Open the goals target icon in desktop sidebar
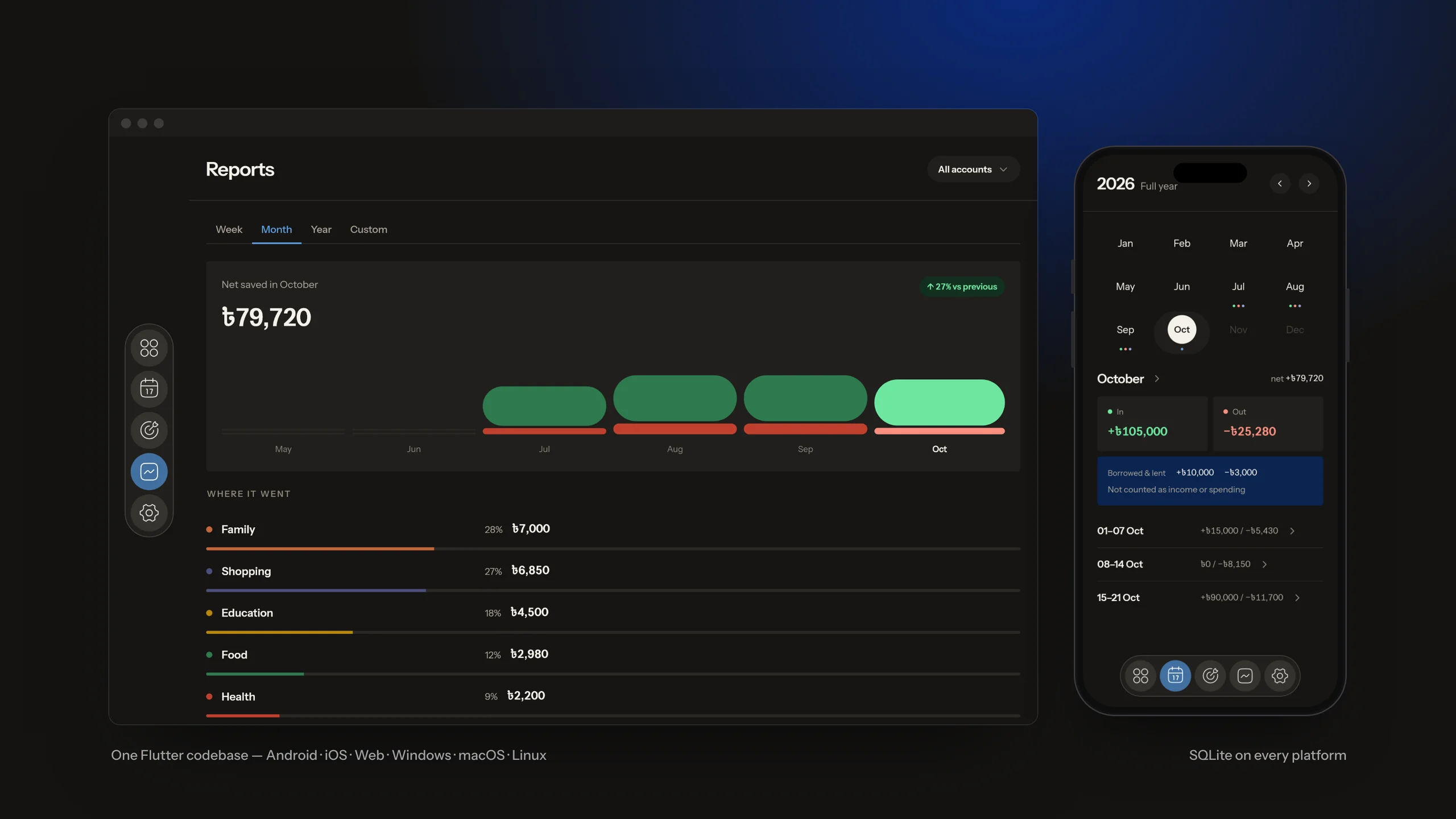The height and width of the screenshot is (819, 1456). pos(149,430)
